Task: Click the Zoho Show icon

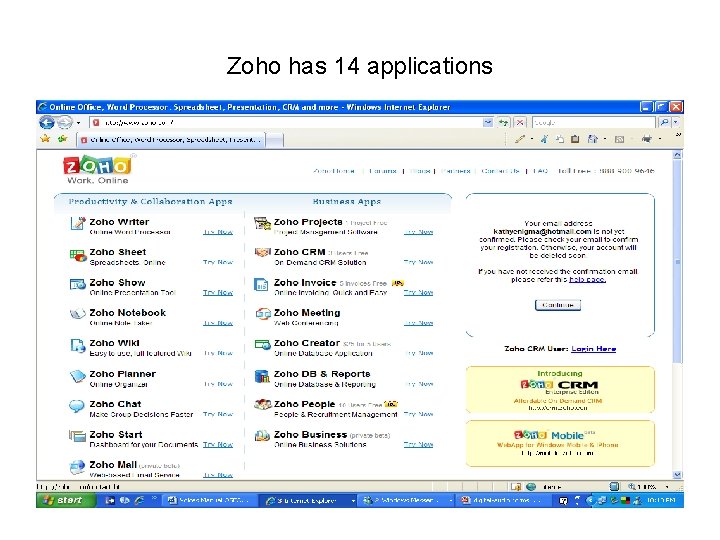Action: coord(78,285)
